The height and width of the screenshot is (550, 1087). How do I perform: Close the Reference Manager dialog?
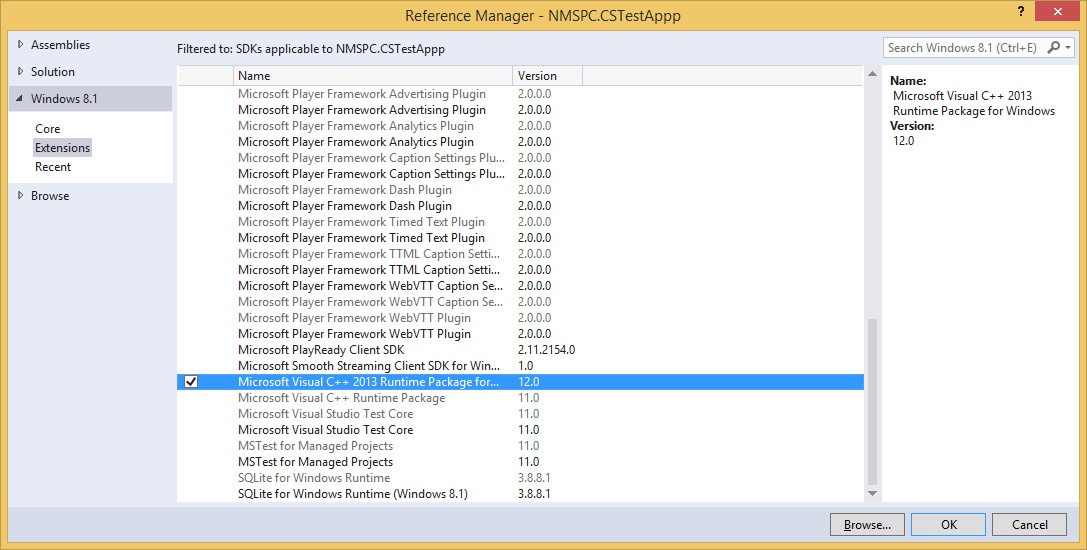(1057, 12)
